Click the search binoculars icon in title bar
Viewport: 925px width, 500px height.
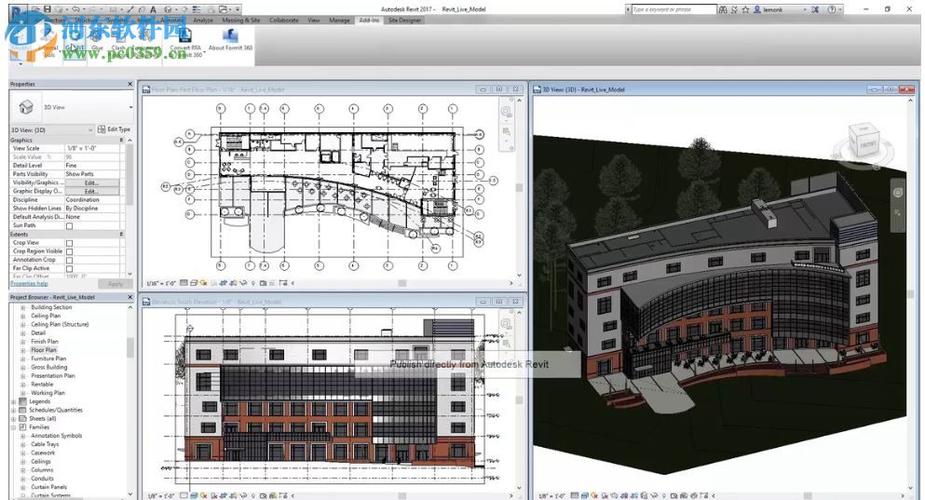723,10
